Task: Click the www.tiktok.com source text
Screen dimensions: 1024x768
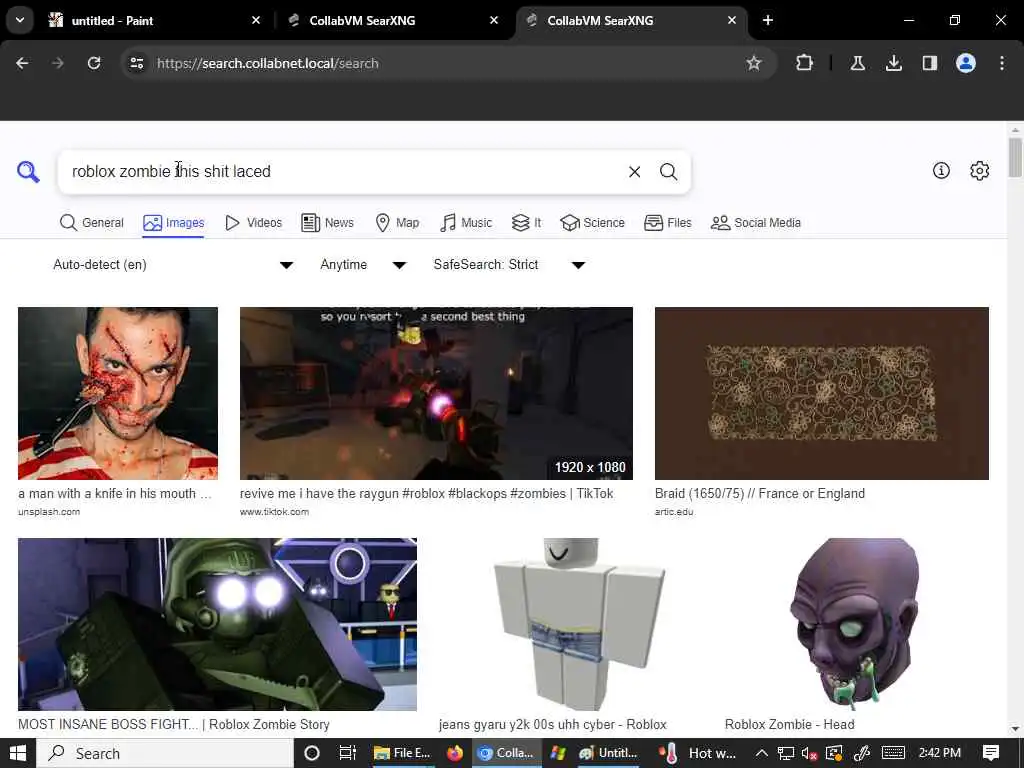Action: [274, 512]
